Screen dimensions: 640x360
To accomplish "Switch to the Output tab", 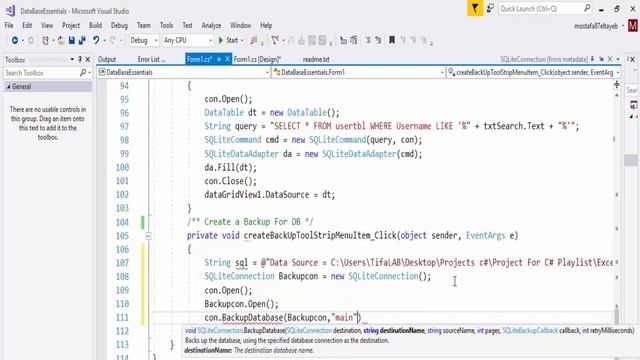I will pyautogui.click(x=107, y=60).
